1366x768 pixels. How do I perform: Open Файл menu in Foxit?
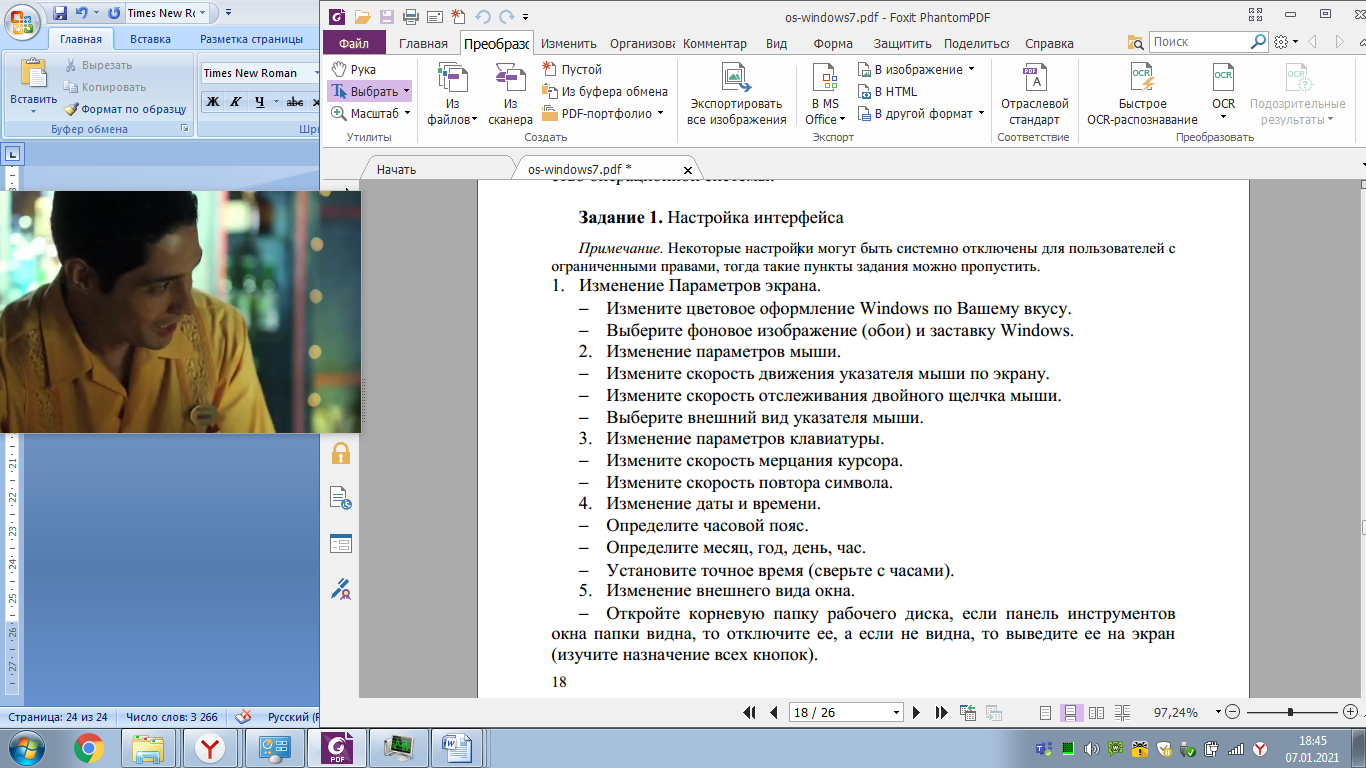pos(354,43)
